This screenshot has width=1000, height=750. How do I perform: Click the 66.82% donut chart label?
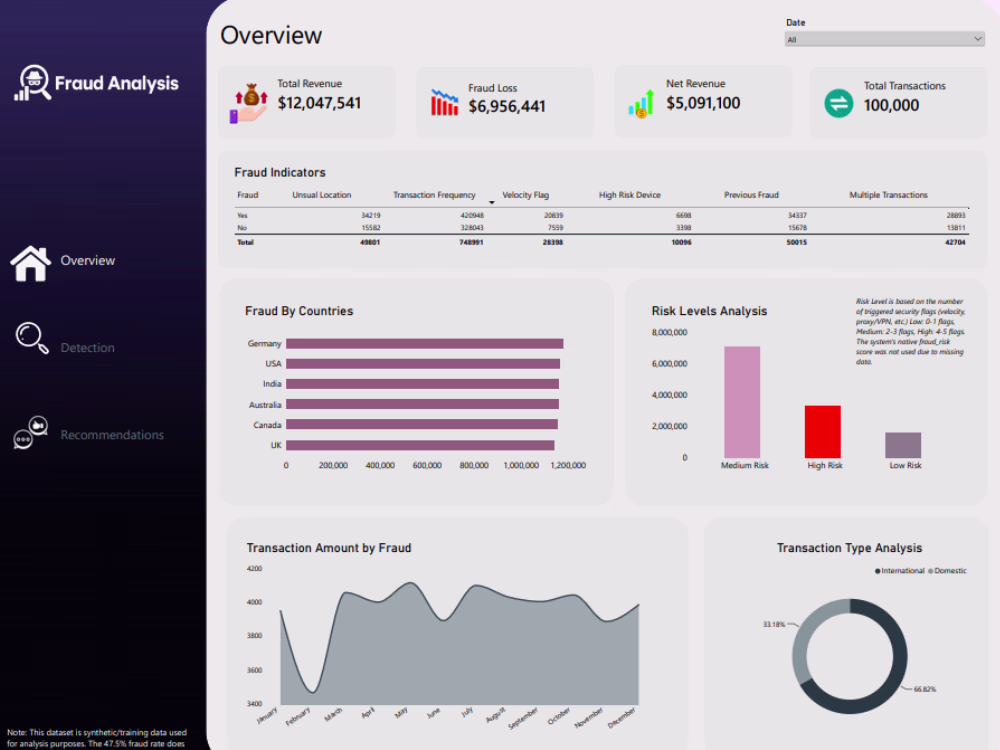[x=925, y=689]
